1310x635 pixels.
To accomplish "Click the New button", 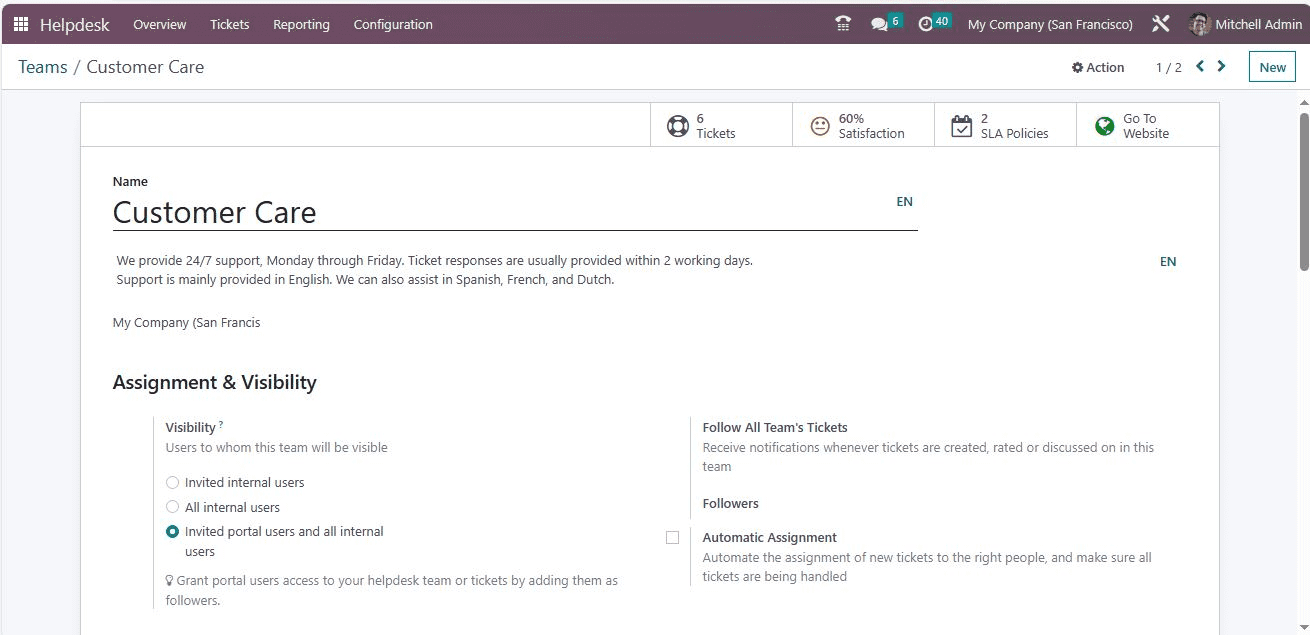I will pyautogui.click(x=1272, y=67).
